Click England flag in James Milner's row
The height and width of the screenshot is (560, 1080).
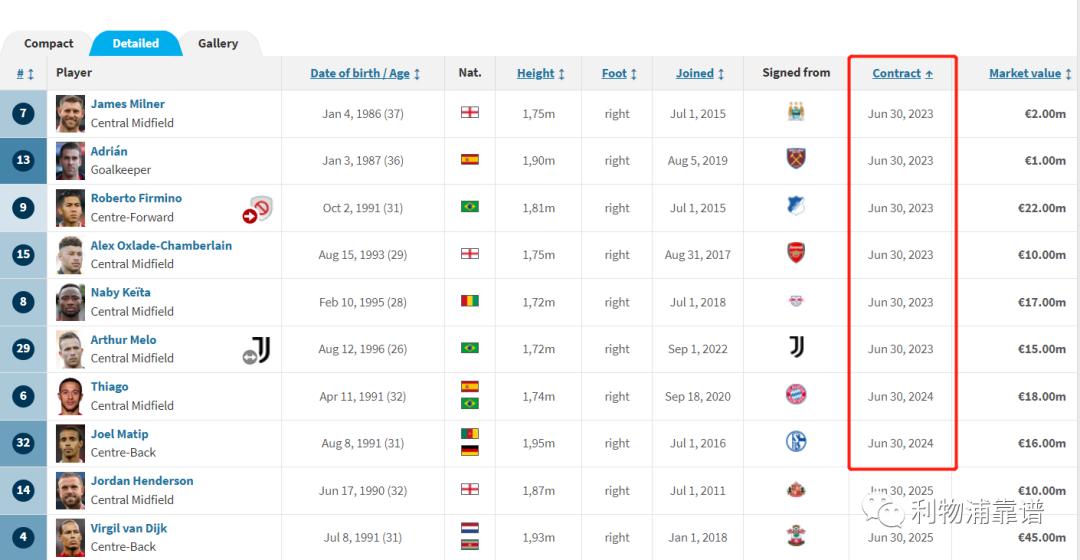pos(469,112)
